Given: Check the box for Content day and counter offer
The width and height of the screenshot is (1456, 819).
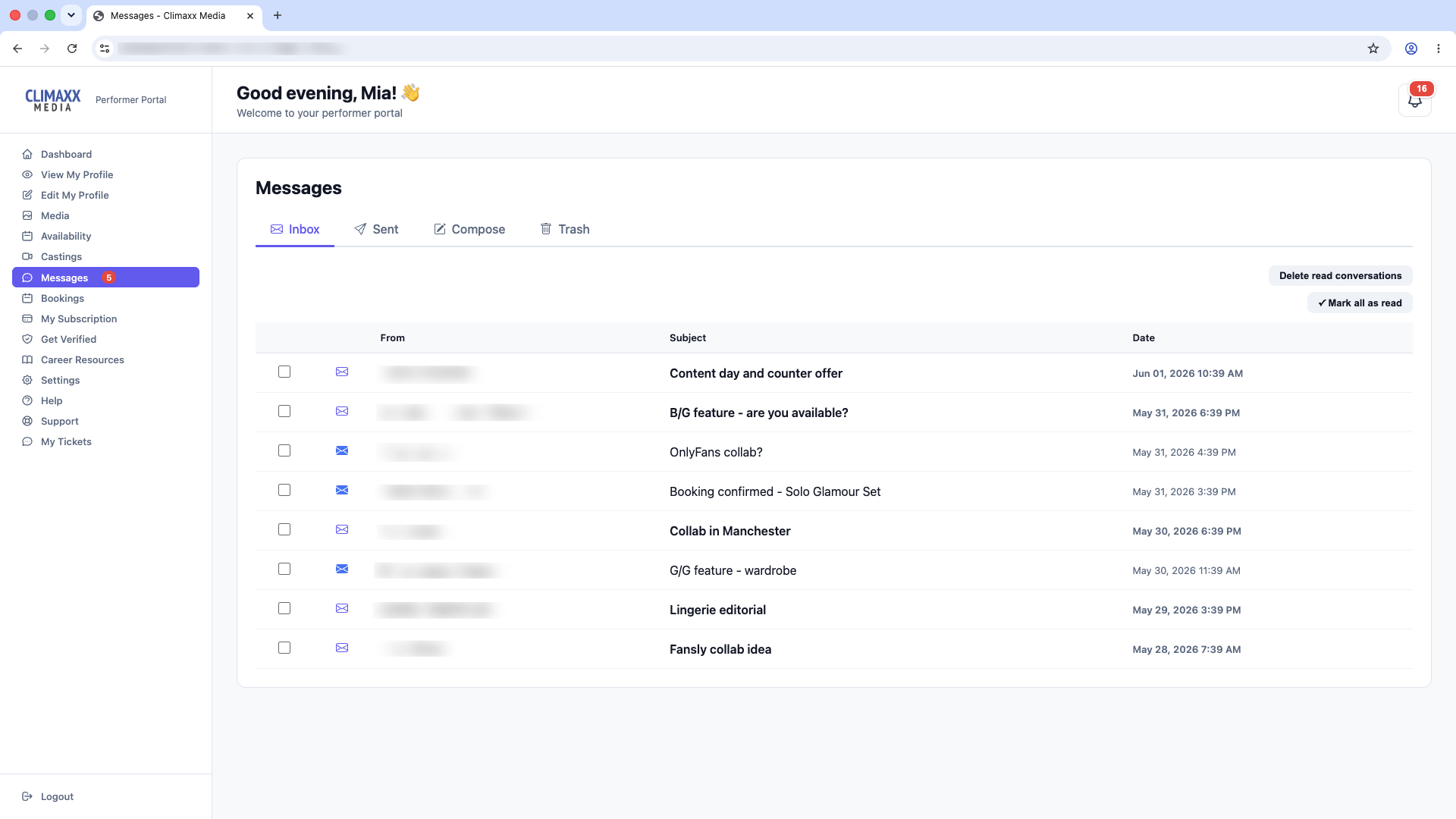Looking at the screenshot, I should [x=284, y=372].
